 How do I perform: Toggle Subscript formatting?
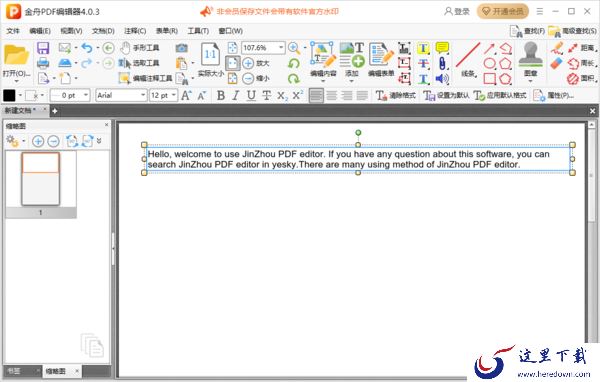[x=282, y=95]
